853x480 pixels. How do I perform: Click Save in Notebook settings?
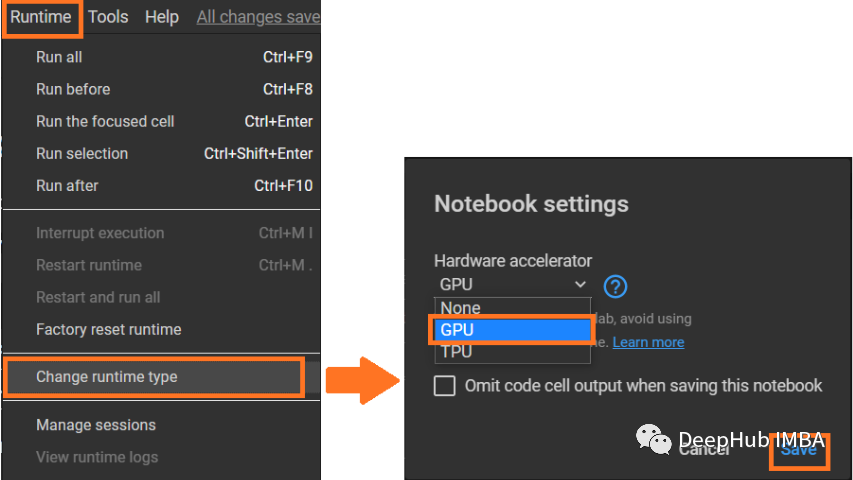[x=799, y=451]
